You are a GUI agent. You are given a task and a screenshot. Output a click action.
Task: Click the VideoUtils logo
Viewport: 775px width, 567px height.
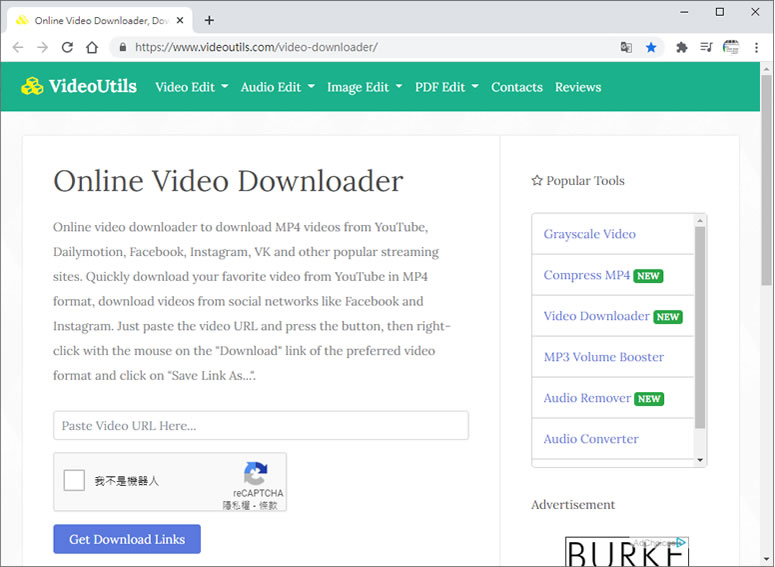coord(79,87)
